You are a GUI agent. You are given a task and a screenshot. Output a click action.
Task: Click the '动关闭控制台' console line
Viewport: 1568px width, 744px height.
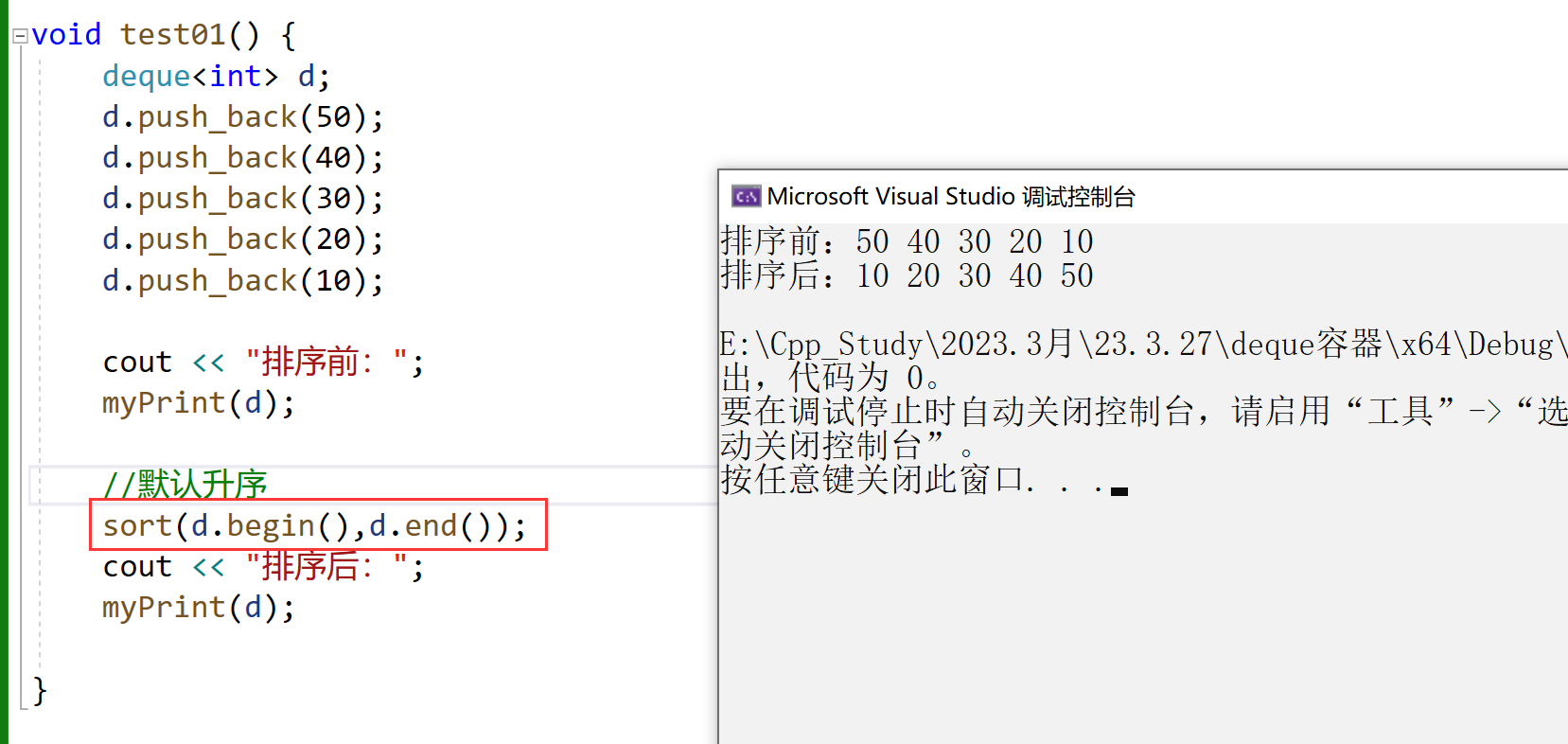847,446
